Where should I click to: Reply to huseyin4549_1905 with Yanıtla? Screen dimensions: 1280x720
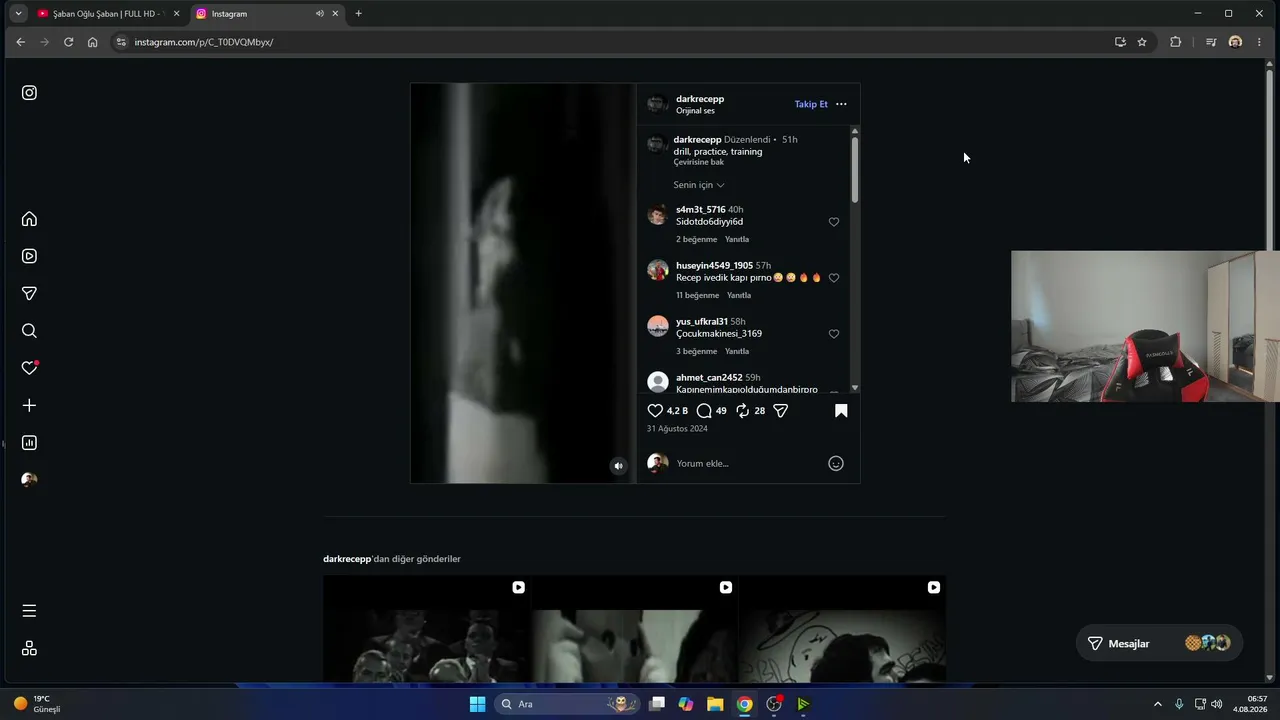739,295
